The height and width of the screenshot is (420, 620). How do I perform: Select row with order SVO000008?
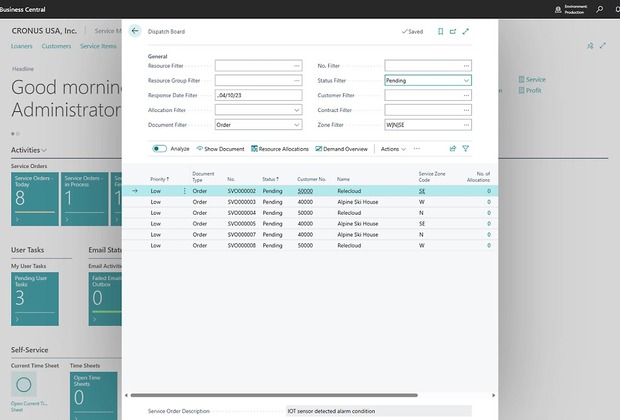point(310,246)
